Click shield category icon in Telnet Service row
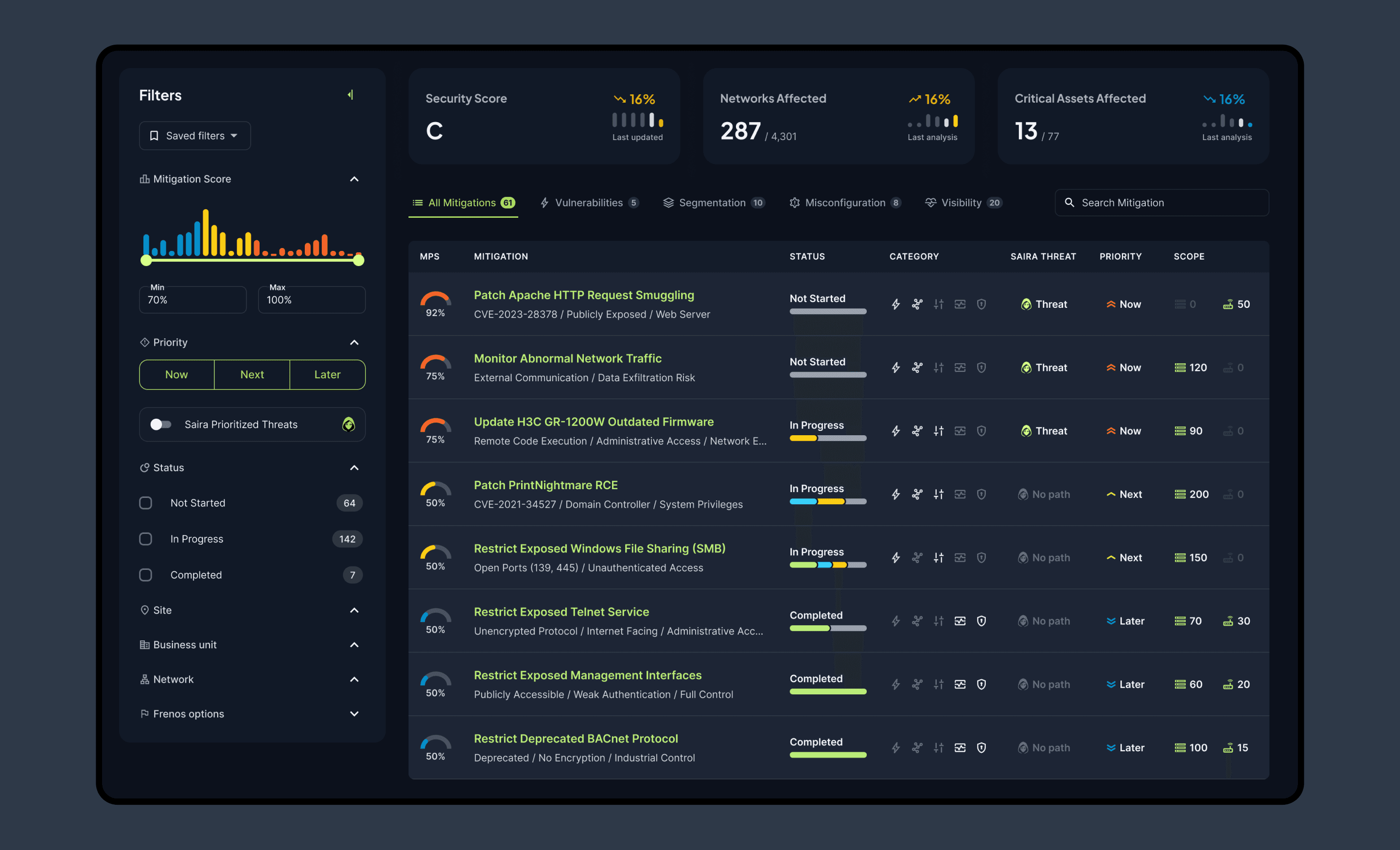 [981, 621]
